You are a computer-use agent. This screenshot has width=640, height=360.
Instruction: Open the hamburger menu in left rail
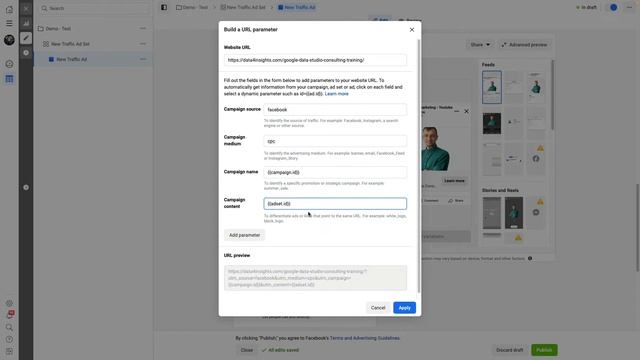pyautogui.click(x=9, y=23)
